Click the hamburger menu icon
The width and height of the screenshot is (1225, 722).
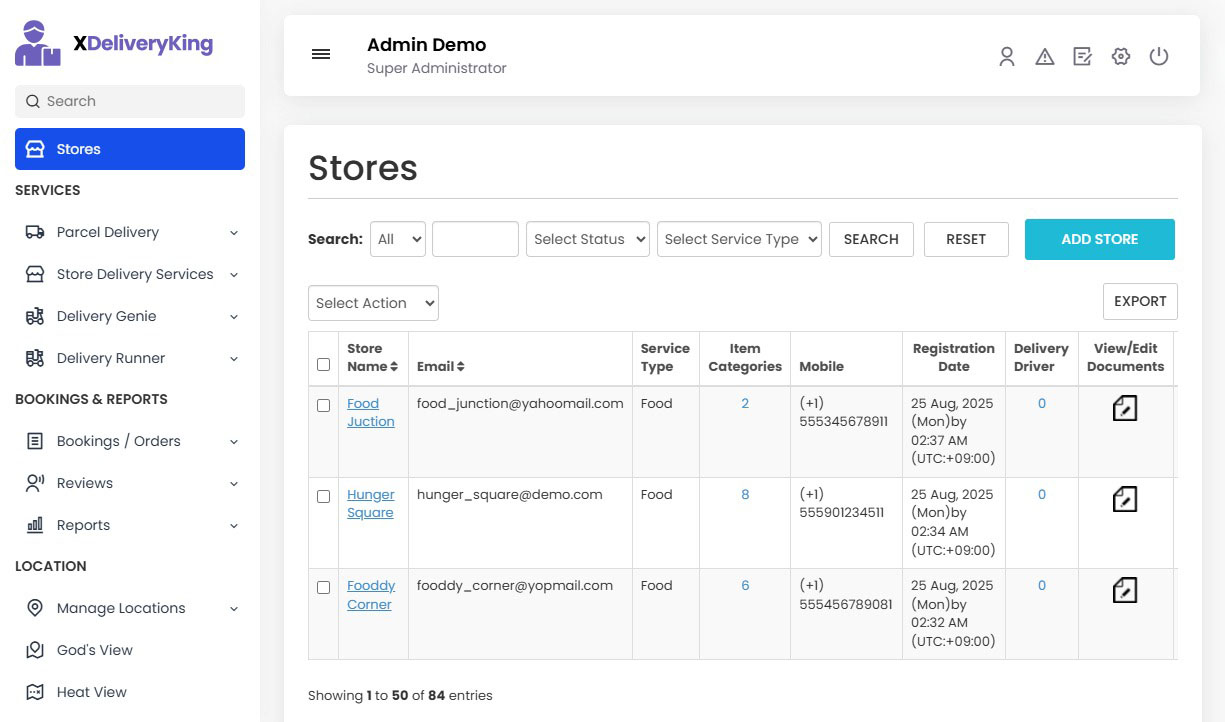click(321, 54)
